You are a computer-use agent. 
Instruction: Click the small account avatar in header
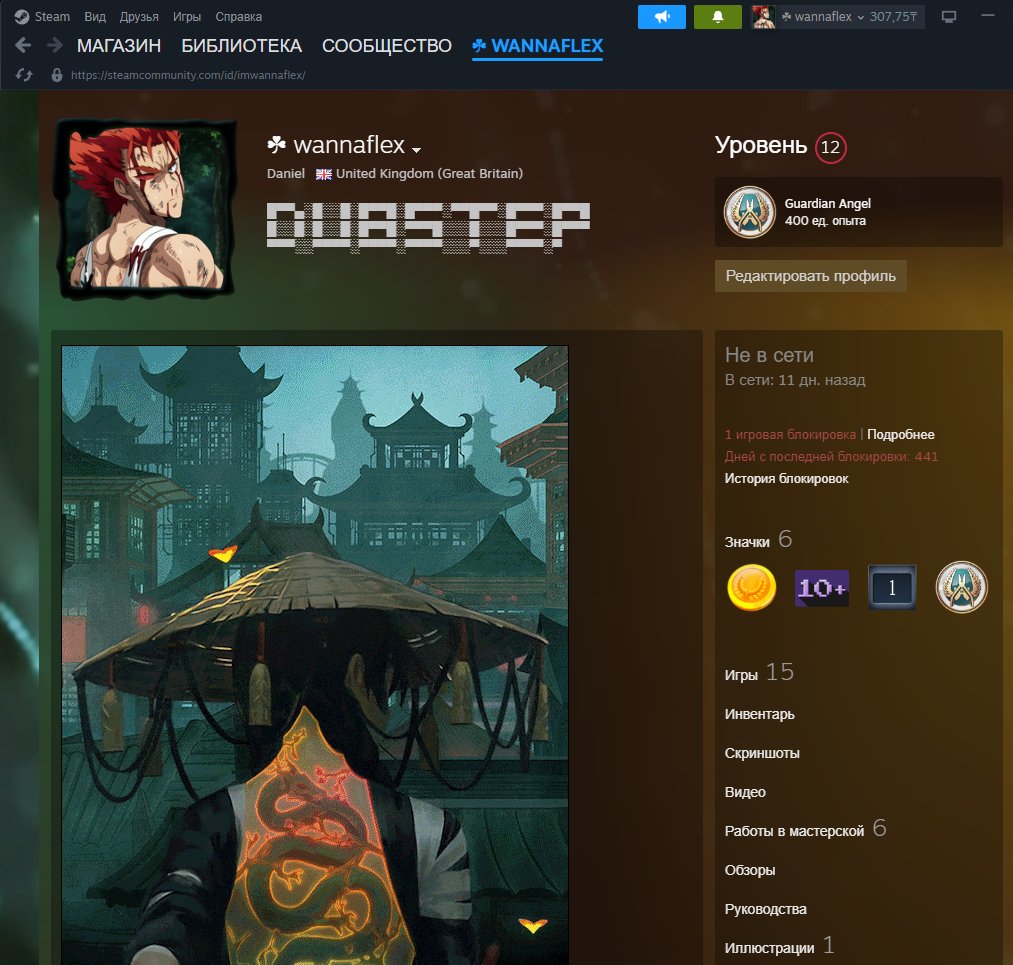click(763, 17)
